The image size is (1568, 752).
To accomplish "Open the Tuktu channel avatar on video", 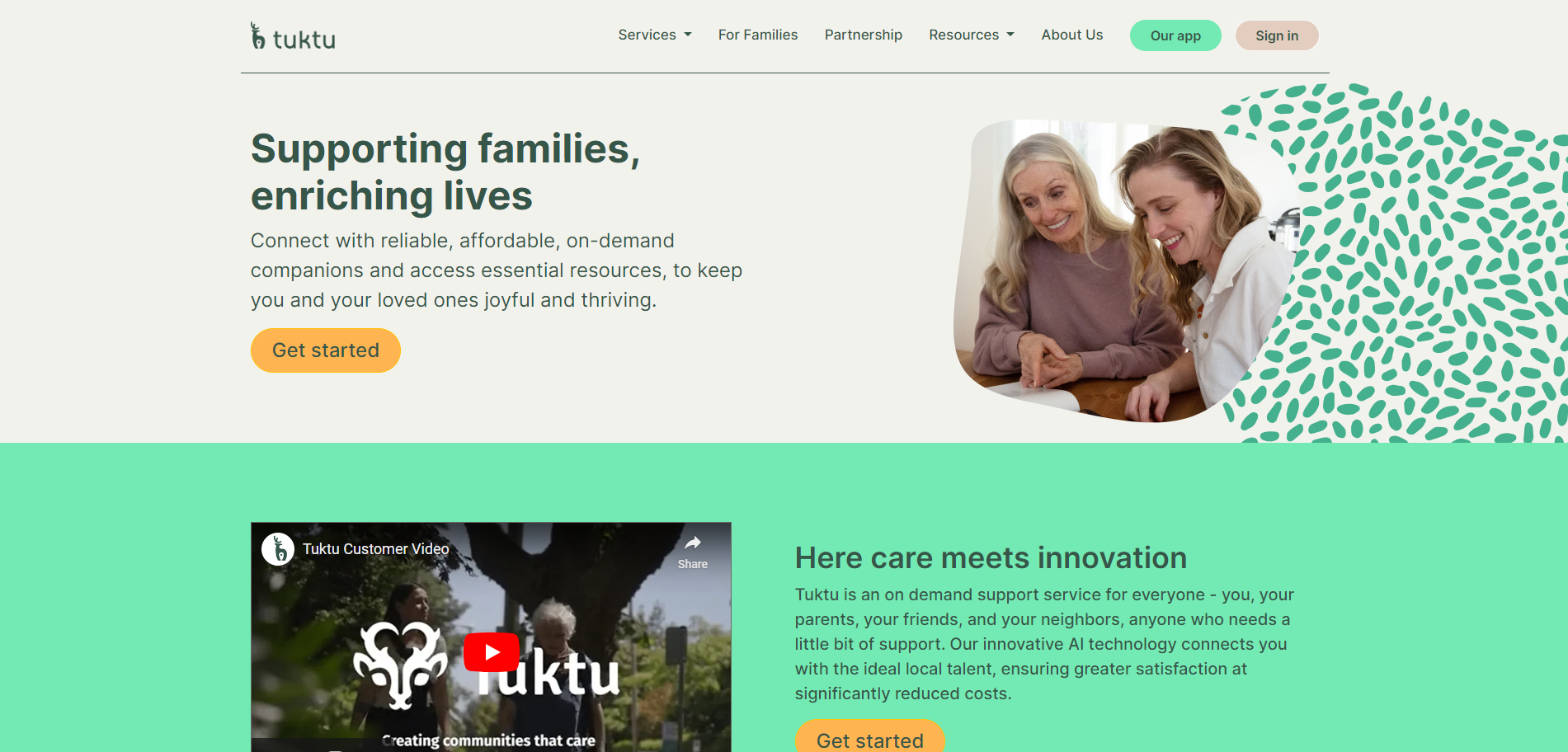I will pyautogui.click(x=278, y=548).
